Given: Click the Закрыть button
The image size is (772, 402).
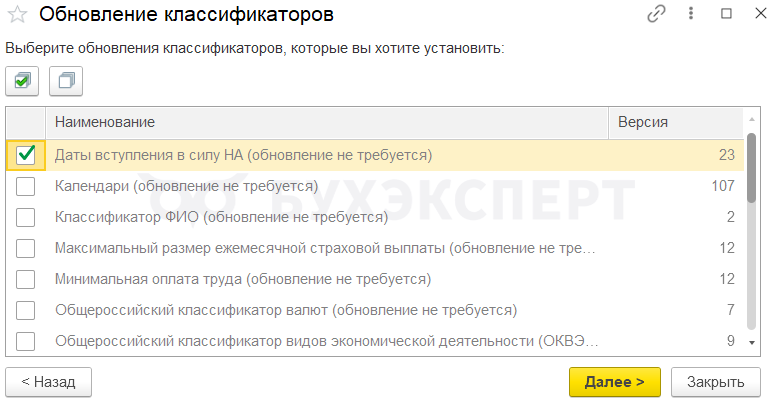Looking at the screenshot, I should [715, 381].
